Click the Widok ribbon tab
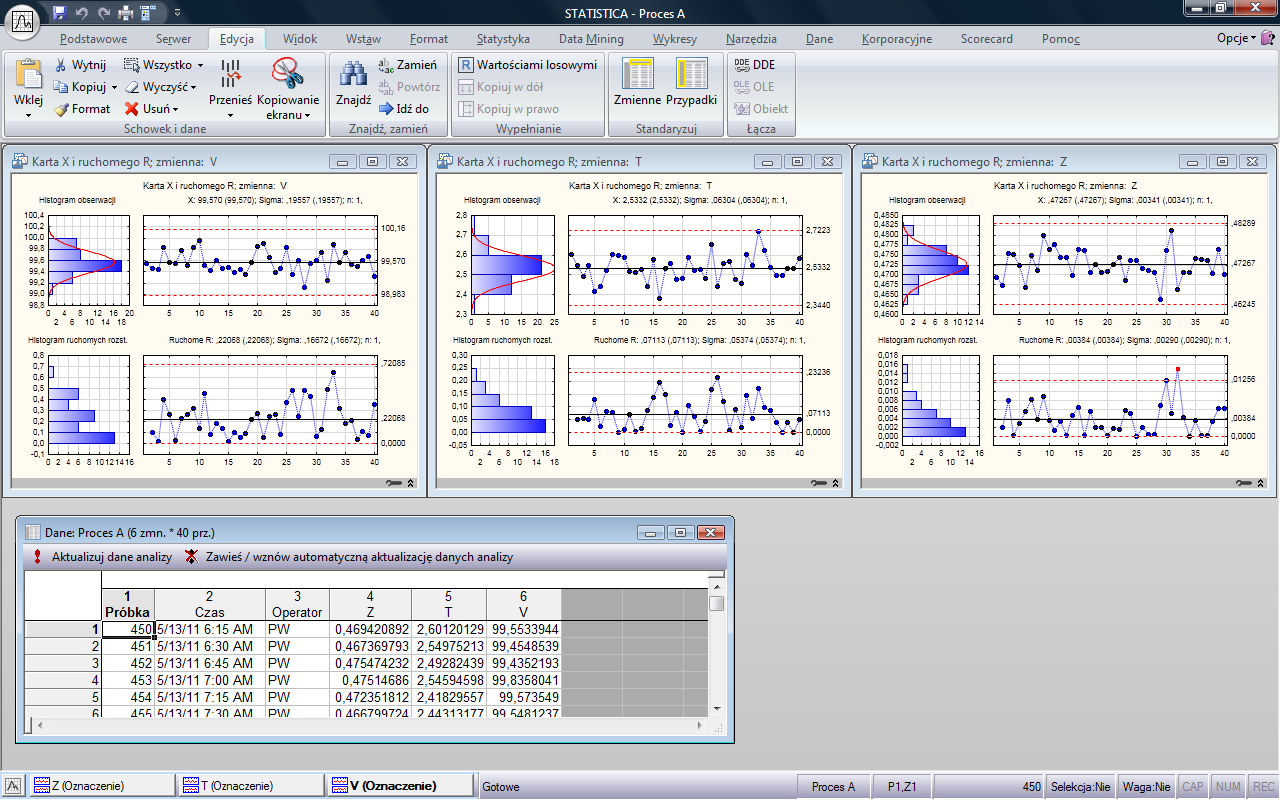The height and width of the screenshot is (800, 1280). click(x=300, y=39)
